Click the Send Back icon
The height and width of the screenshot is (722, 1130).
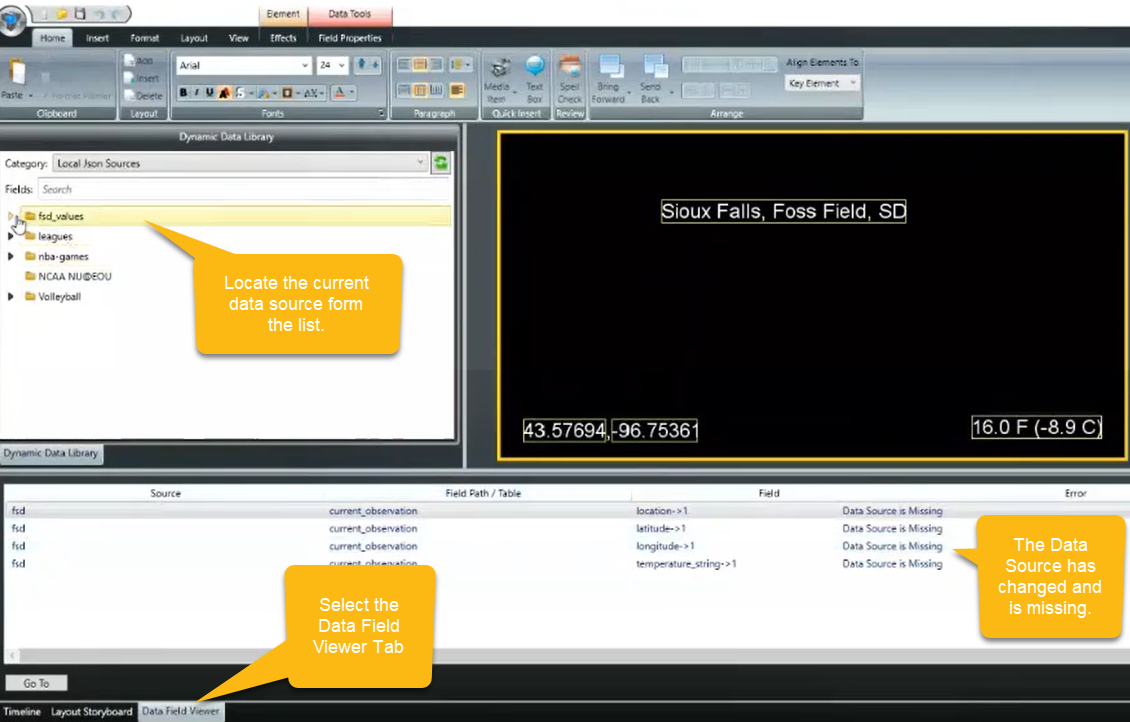click(653, 72)
